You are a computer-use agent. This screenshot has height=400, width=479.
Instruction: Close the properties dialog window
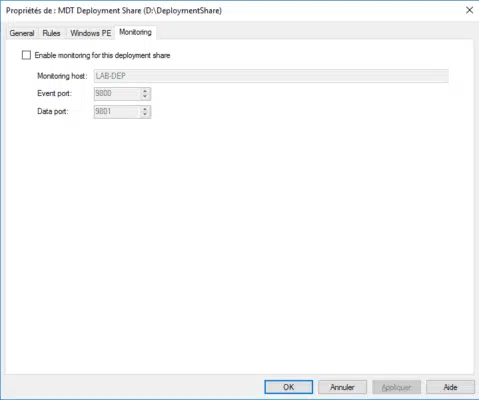point(469,10)
